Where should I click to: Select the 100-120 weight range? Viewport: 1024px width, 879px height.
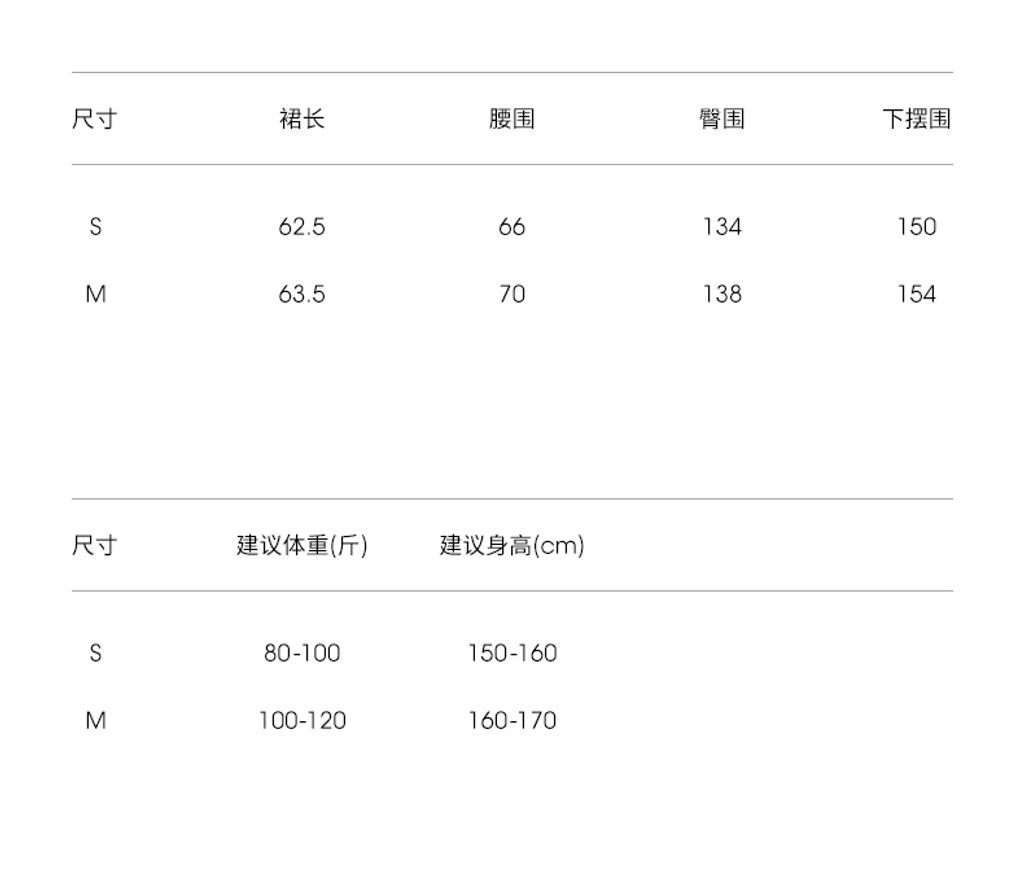tap(302, 720)
